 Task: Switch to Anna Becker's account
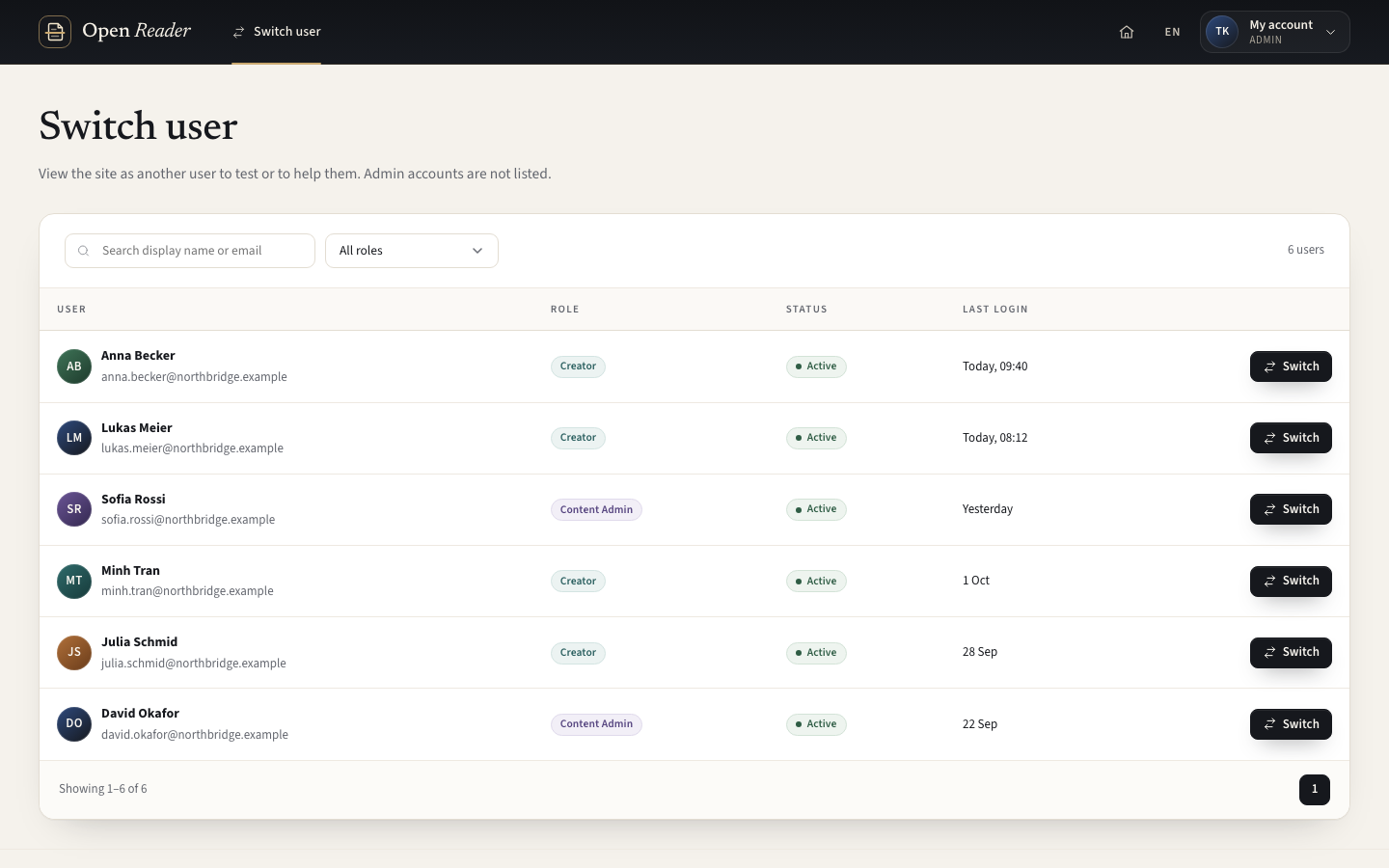click(1291, 366)
